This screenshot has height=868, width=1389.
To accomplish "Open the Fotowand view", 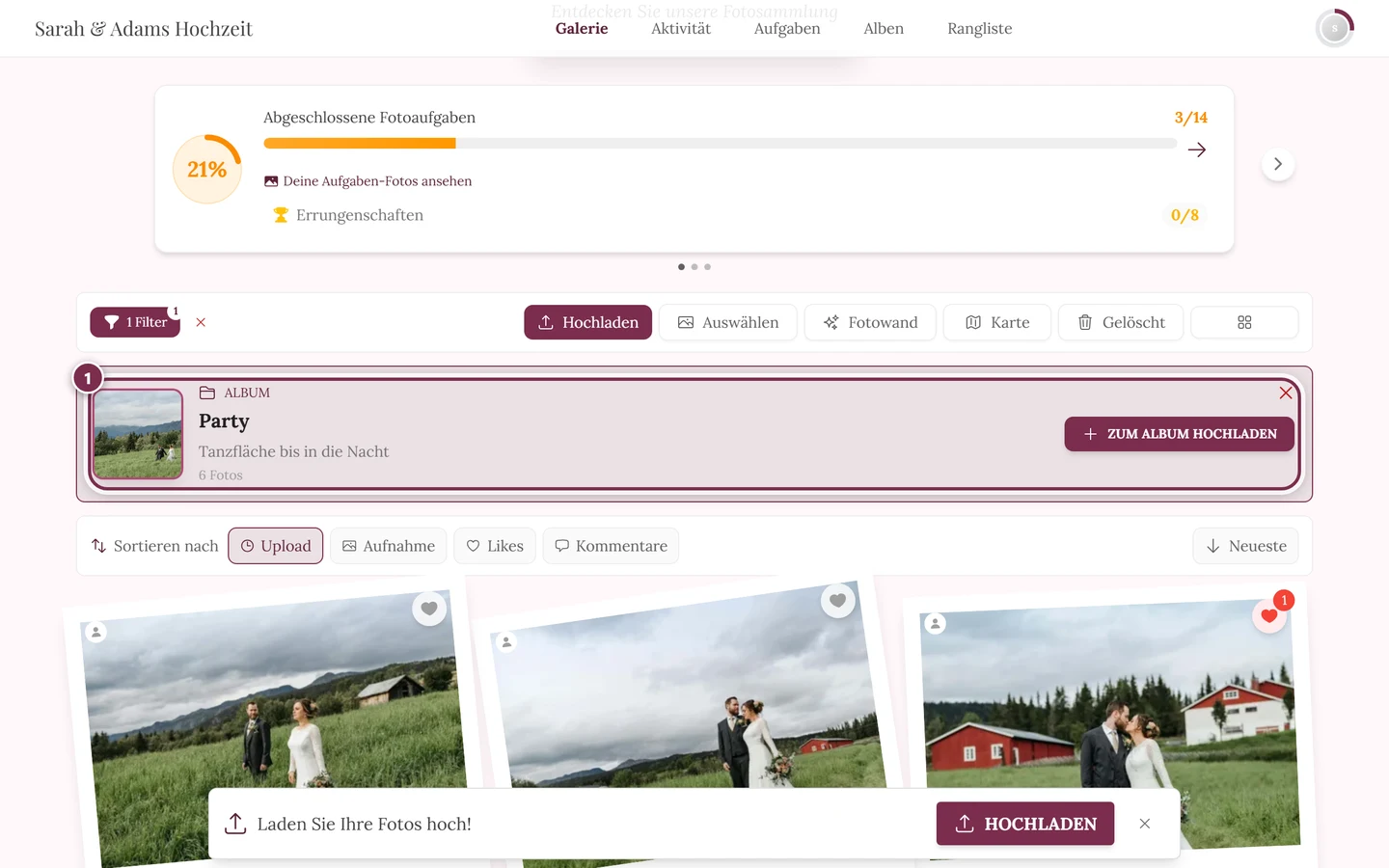I will click(870, 322).
